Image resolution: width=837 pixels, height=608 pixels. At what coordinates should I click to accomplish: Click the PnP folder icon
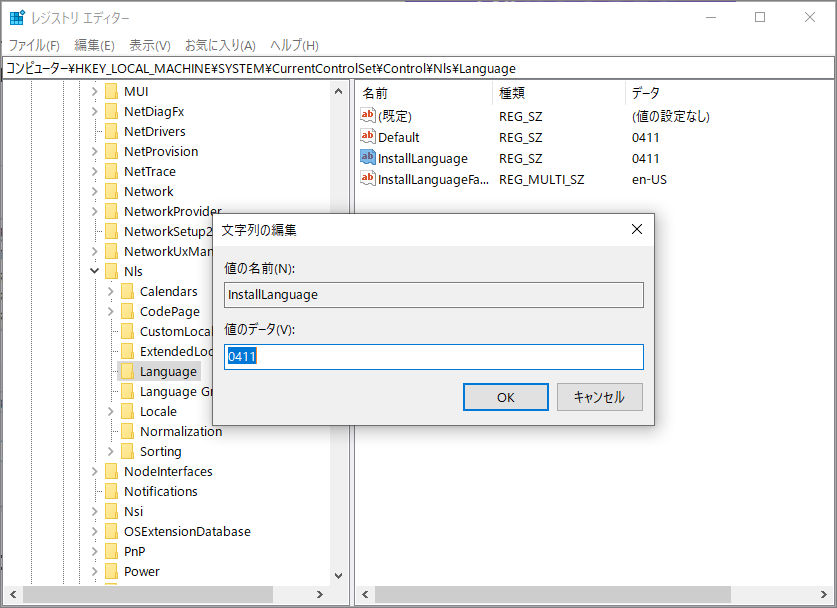(x=112, y=551)
